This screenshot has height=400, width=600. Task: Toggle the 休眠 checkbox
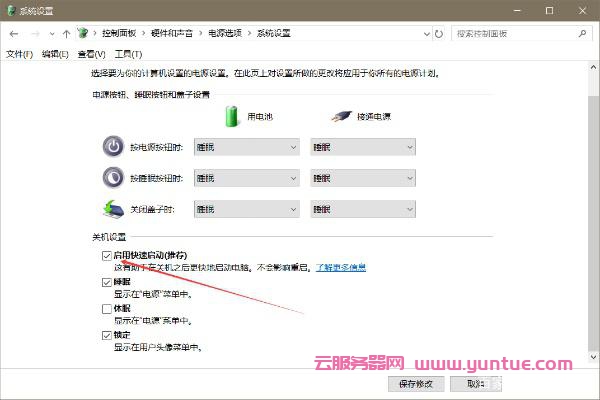107,309
